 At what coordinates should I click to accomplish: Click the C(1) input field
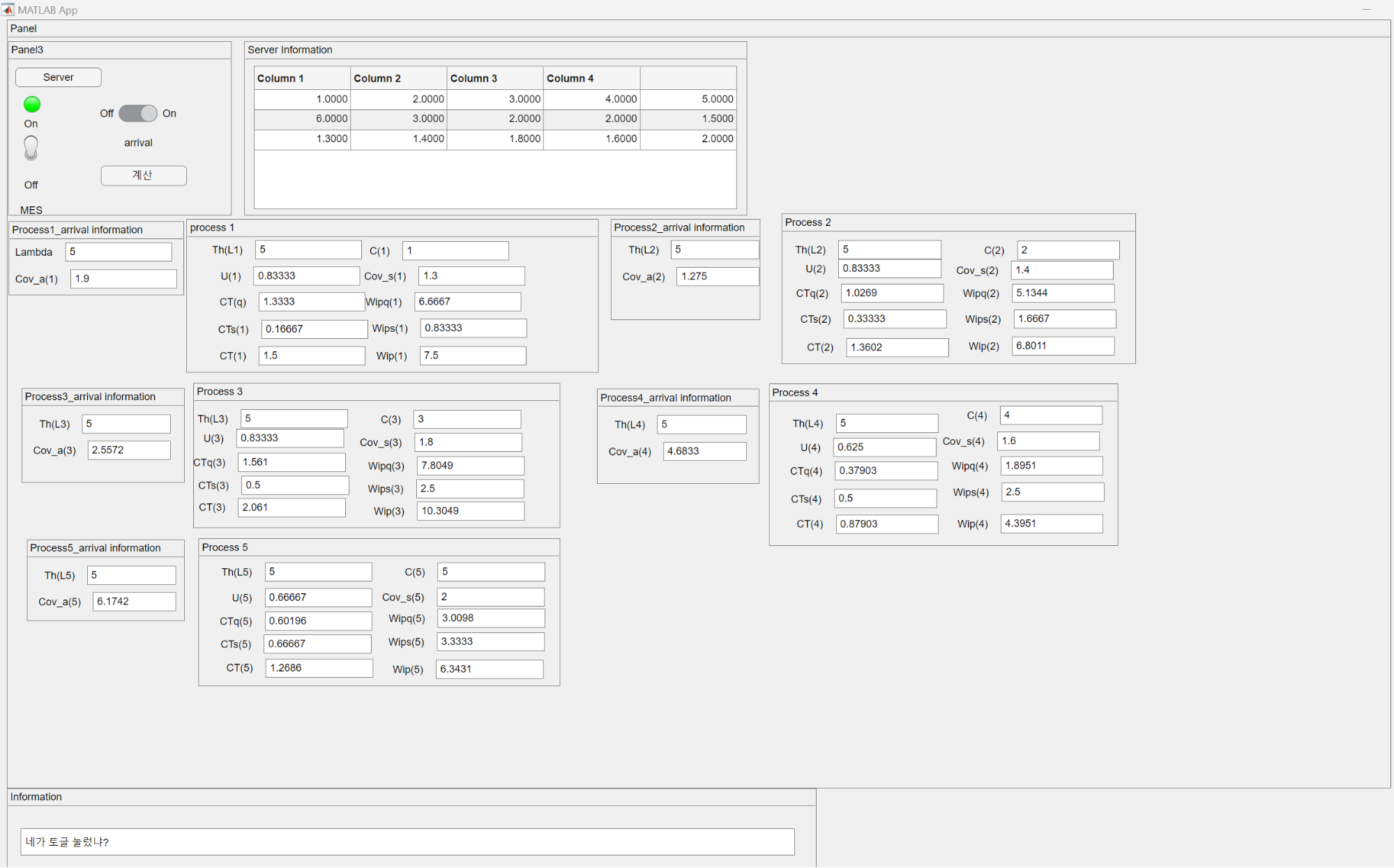pos(455,251)
